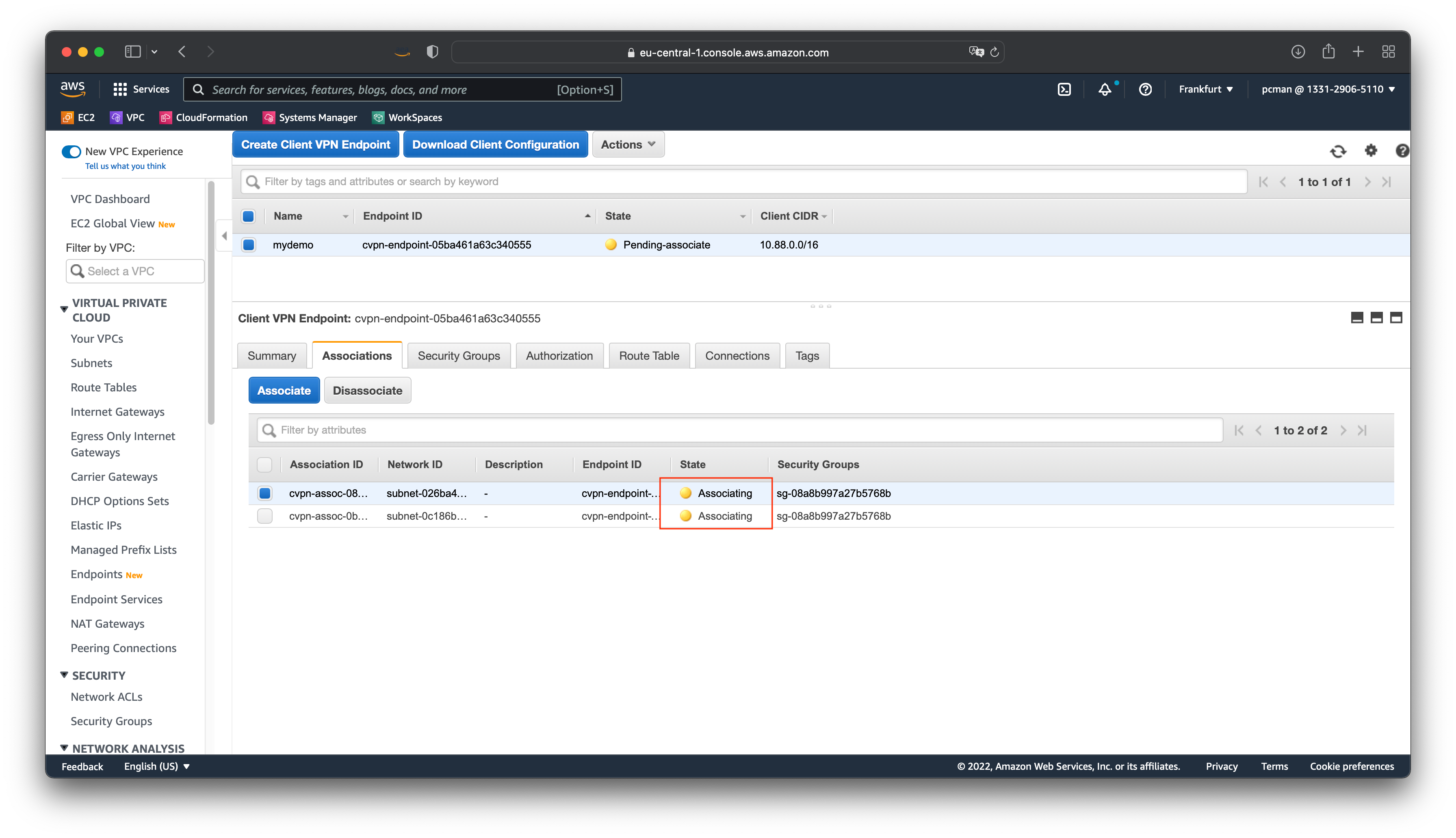Check the cvpn-assoc-0b association checkbox

(x=264, y=516)
